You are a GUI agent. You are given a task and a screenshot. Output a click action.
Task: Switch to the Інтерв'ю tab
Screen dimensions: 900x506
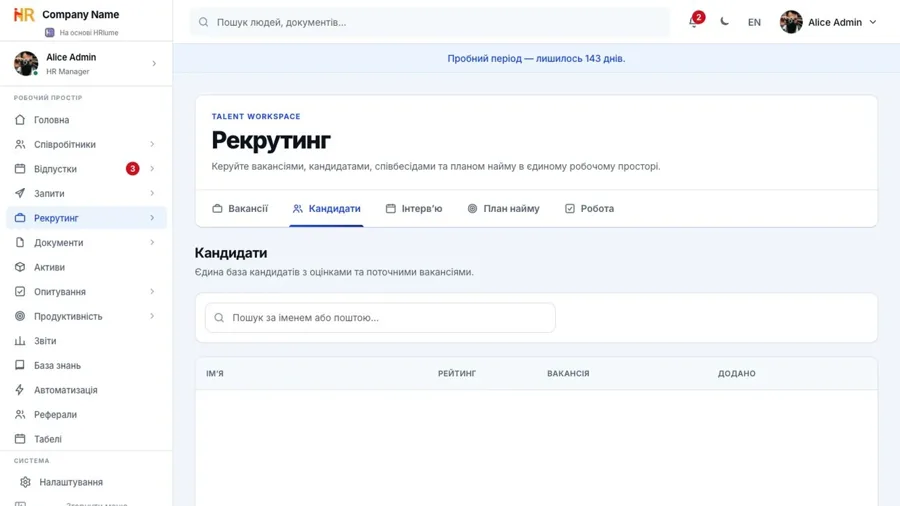click(x=414, y=209)
